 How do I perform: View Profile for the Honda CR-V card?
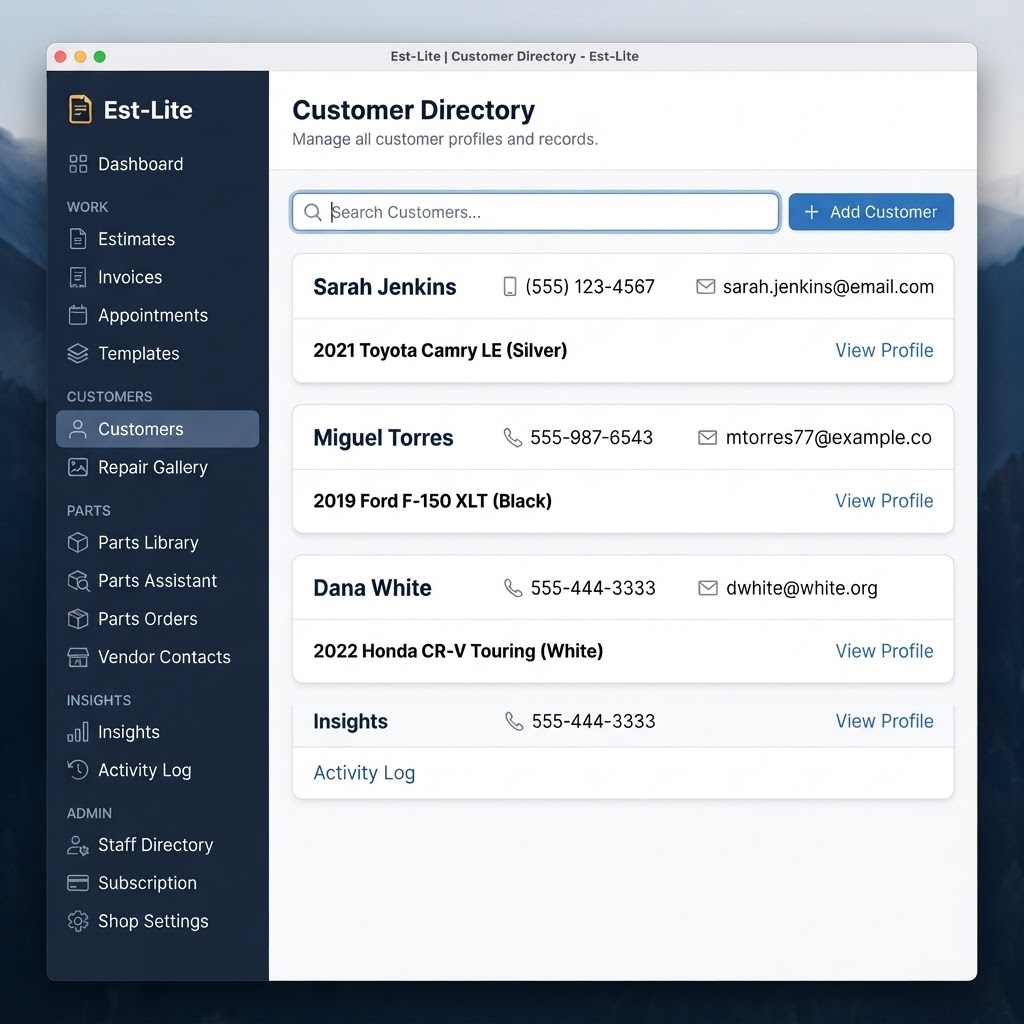point(884,651)
